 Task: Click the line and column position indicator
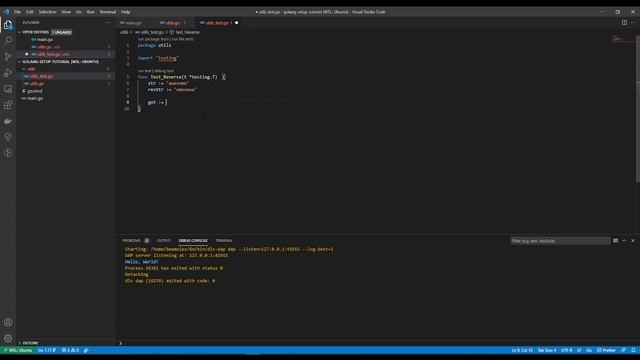[x=522, y=350]
